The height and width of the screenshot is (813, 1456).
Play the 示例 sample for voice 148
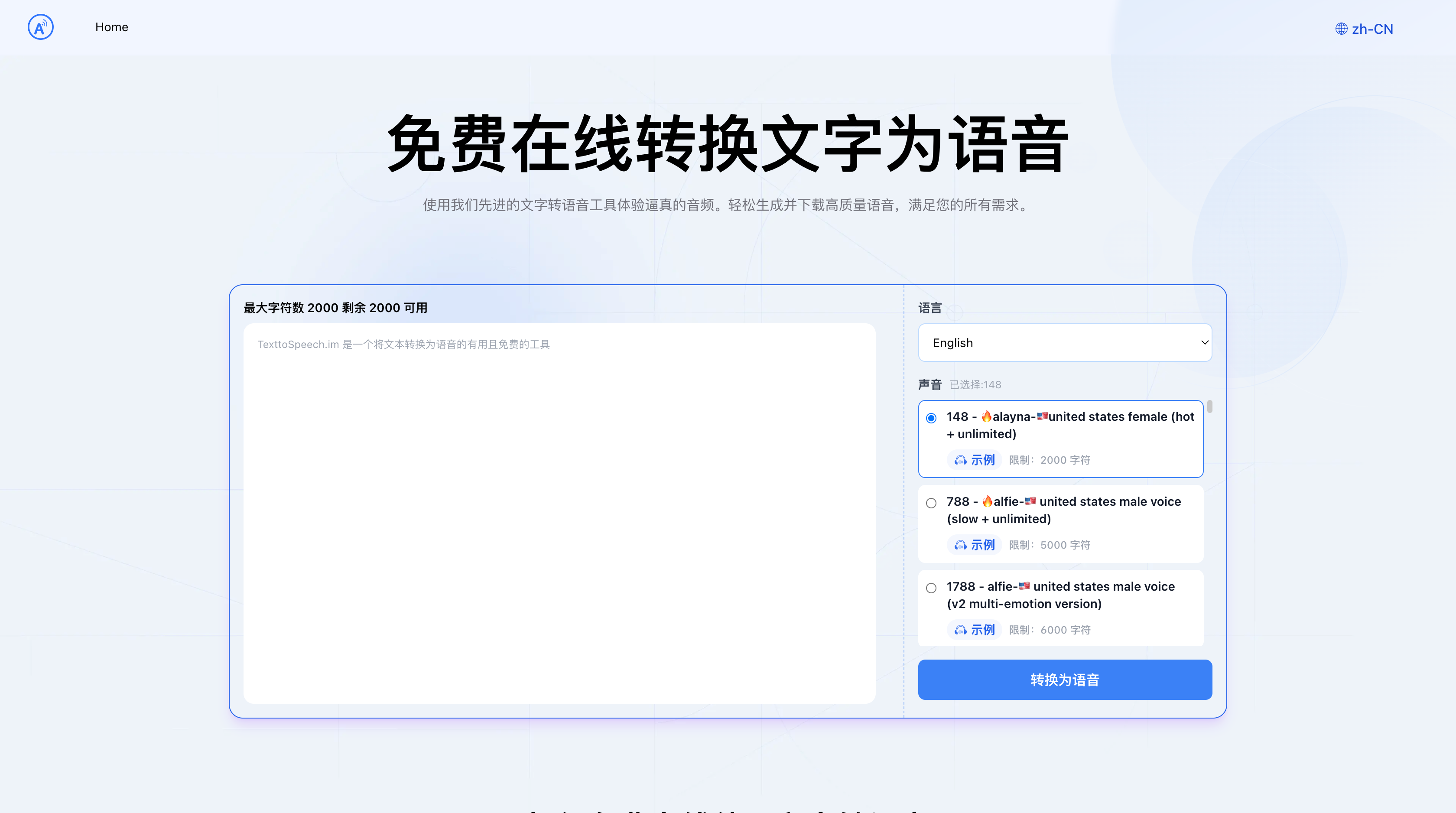(x=975, y=460)
